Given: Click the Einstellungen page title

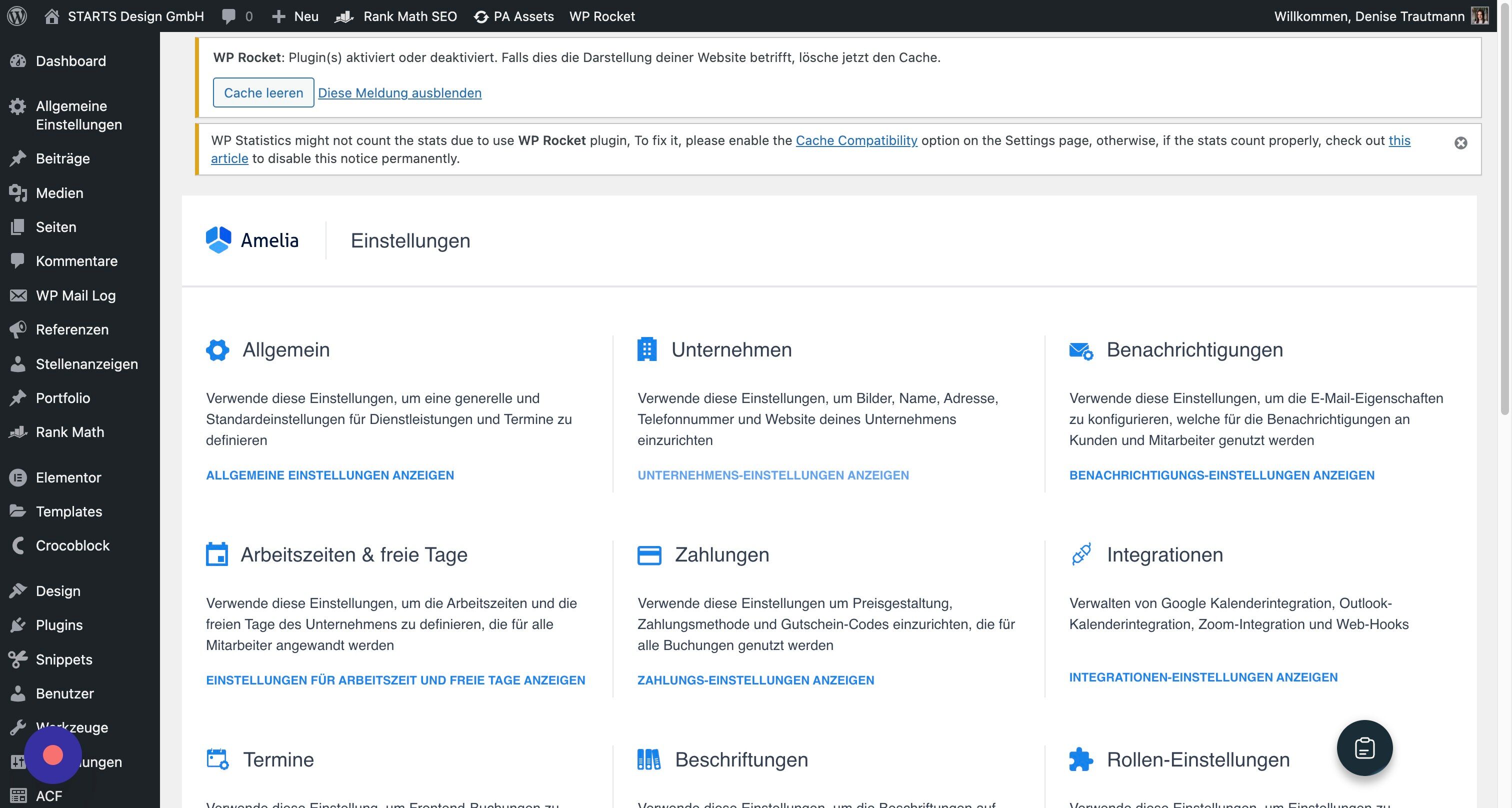Looking at the screenshot, I should pyautogui.click(x=410, y=240).
